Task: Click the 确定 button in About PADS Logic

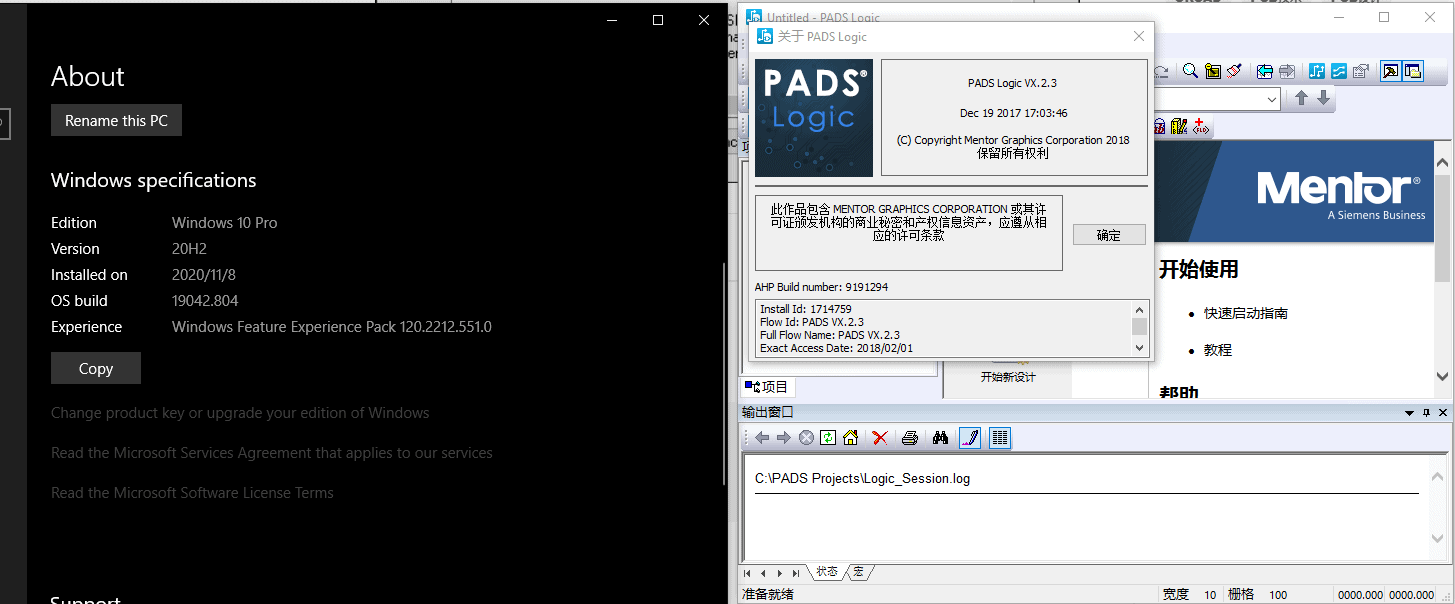Action: 1109,235
